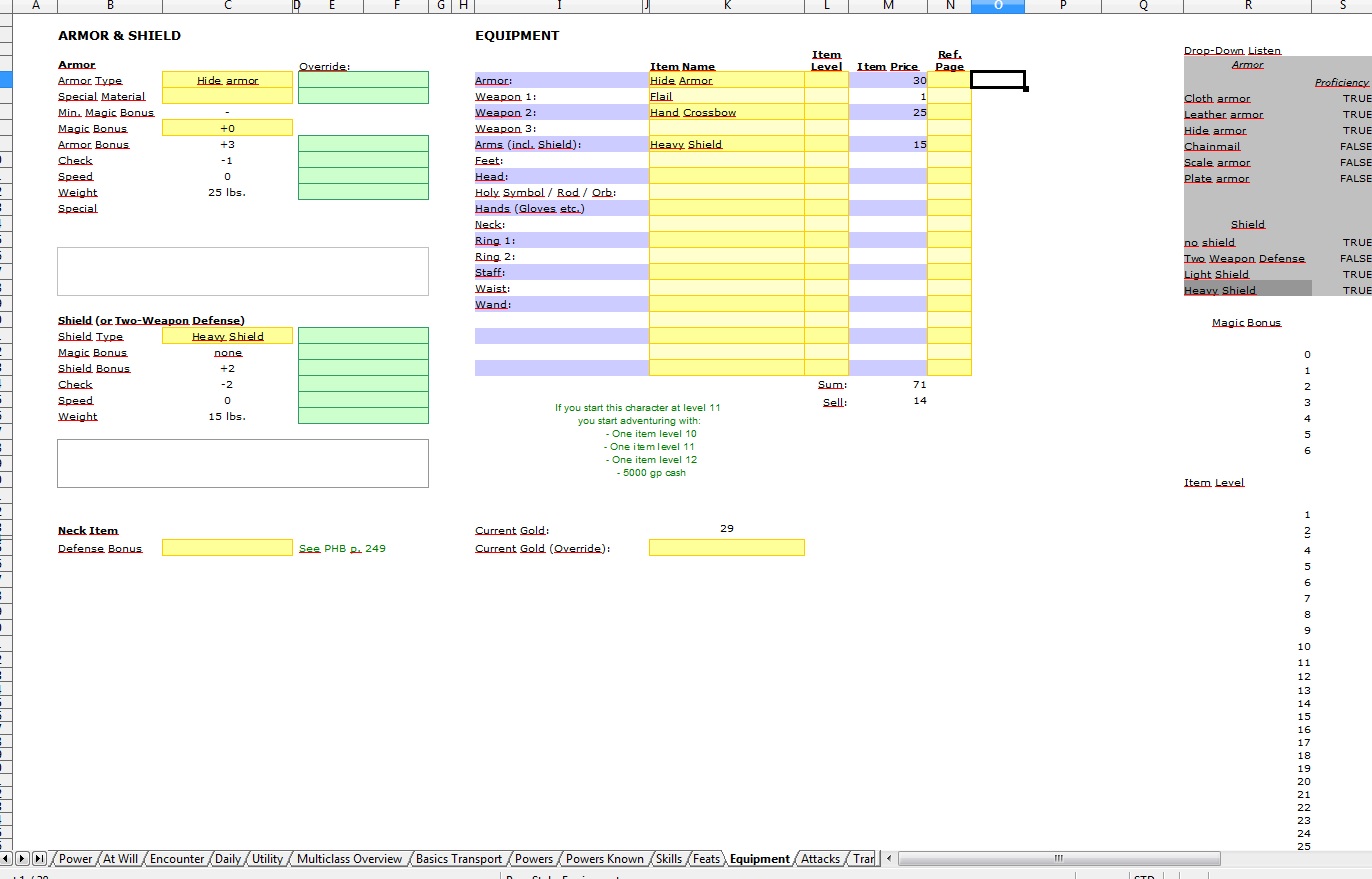Click the Hands (Gloves etc.) slot label
Viewport: 1372px width, 879px height.
pyautogui.click(x=529, y=208)
